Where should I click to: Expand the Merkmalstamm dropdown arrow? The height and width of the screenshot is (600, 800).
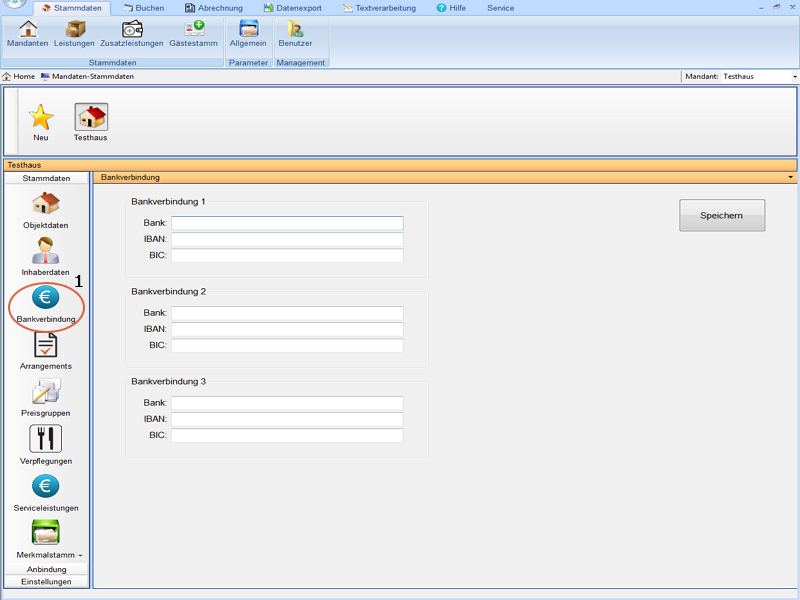coord(80,555)
